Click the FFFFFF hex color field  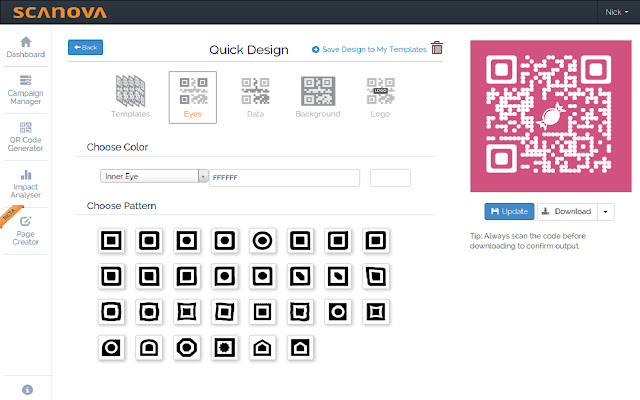point(284,178)
